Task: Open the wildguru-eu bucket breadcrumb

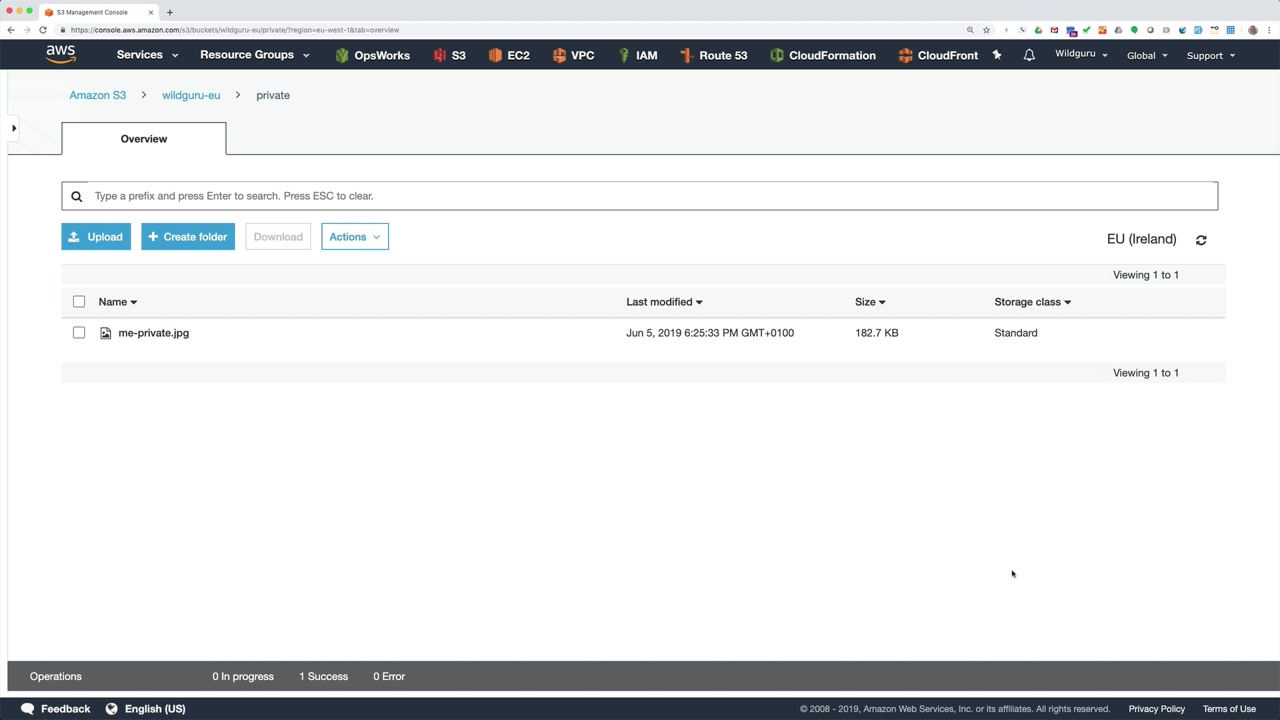Action: tap(191, 95)
